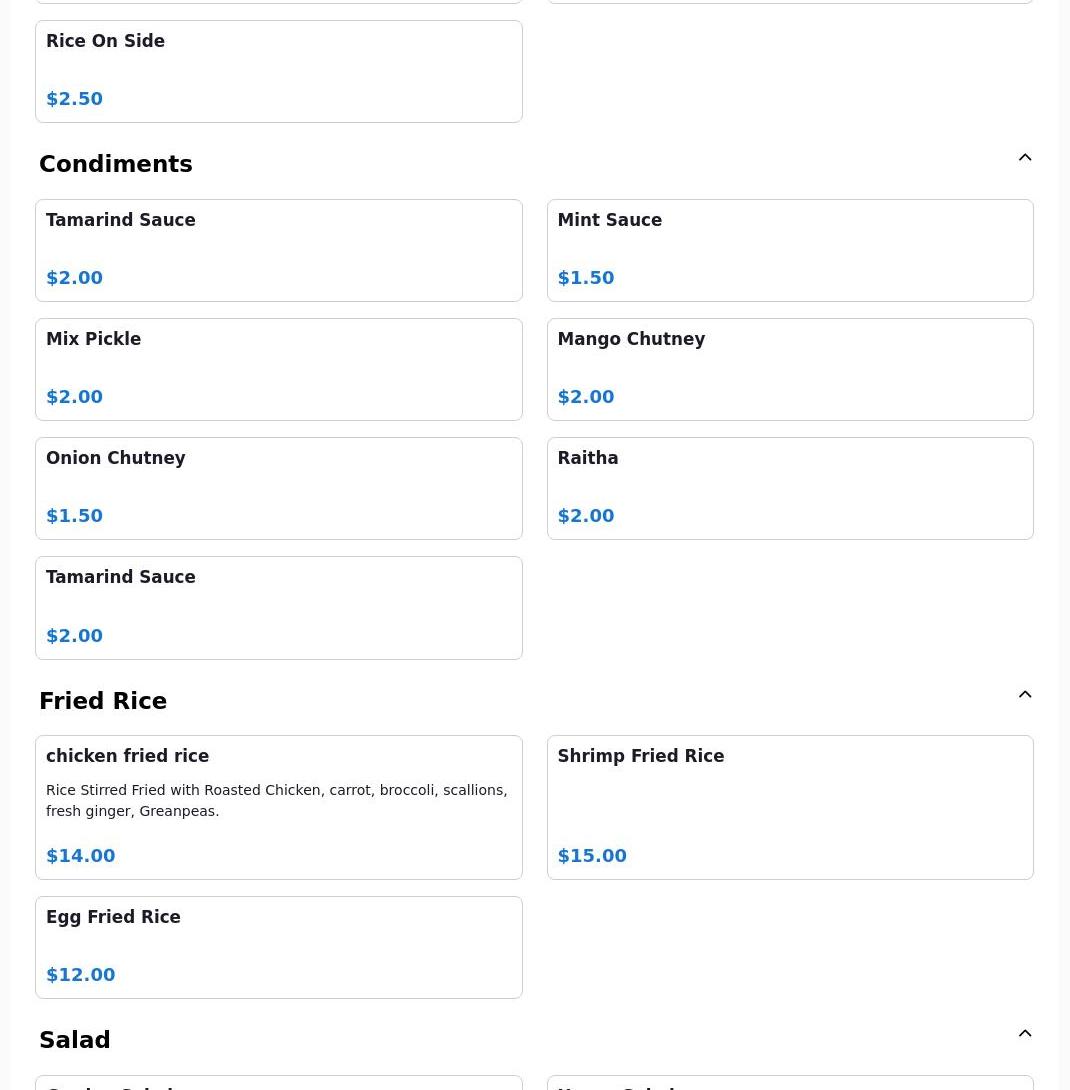This screenshot has height=1090, width=1070.
Task: Click the chicken fried rice description text
Action: click(276, 800)
